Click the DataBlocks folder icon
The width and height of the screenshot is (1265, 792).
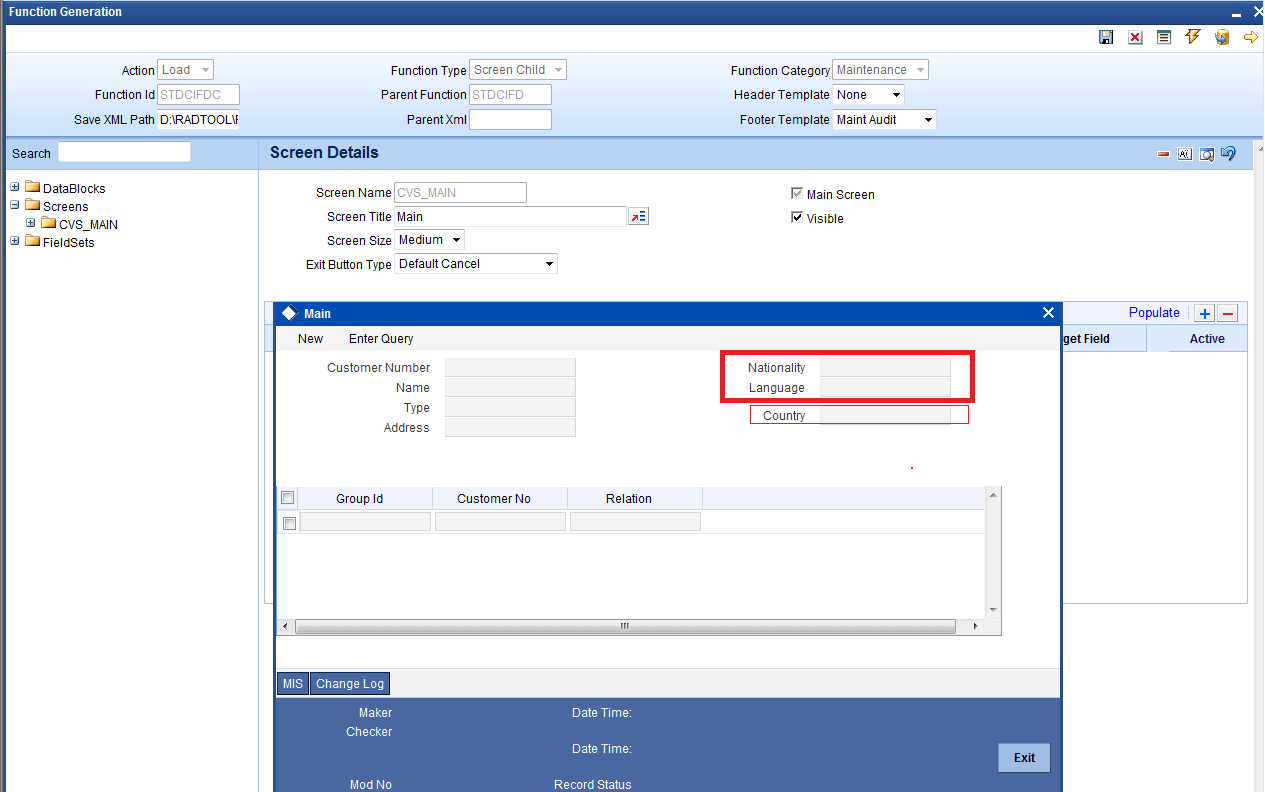coord(32,188)
